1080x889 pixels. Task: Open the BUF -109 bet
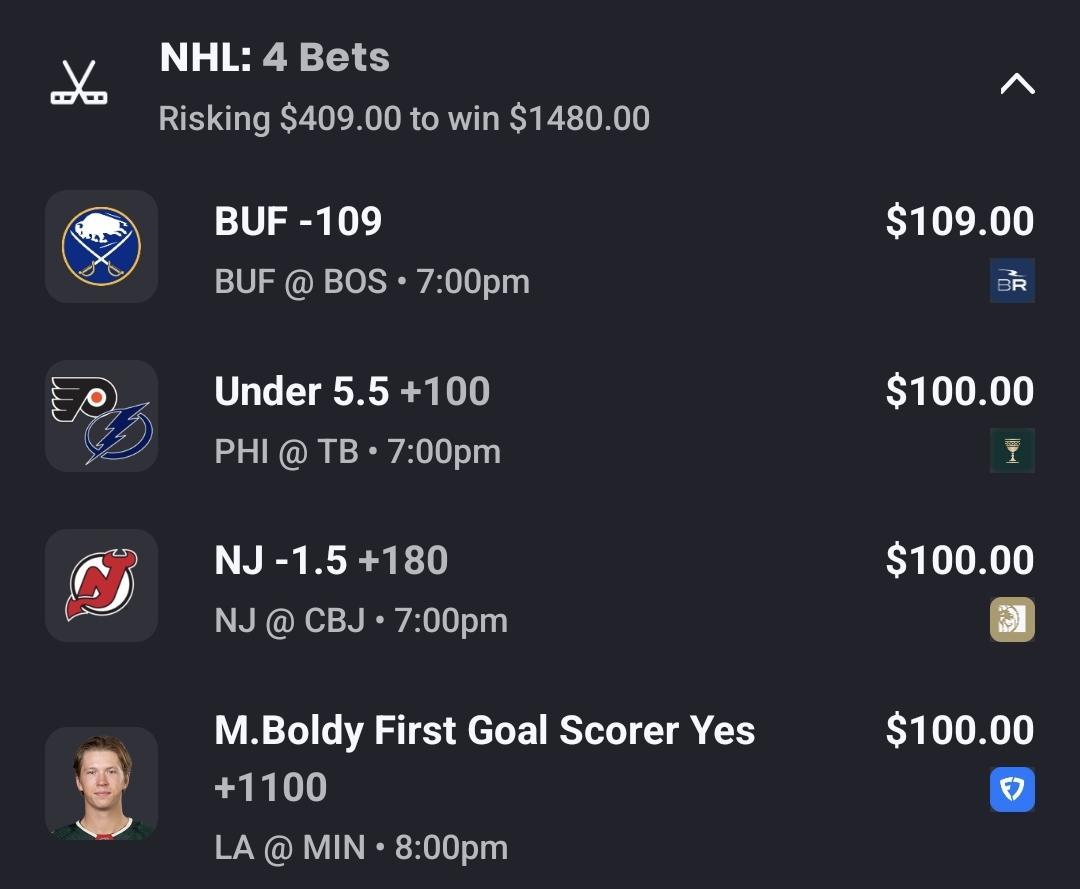(x=298, y=221)
